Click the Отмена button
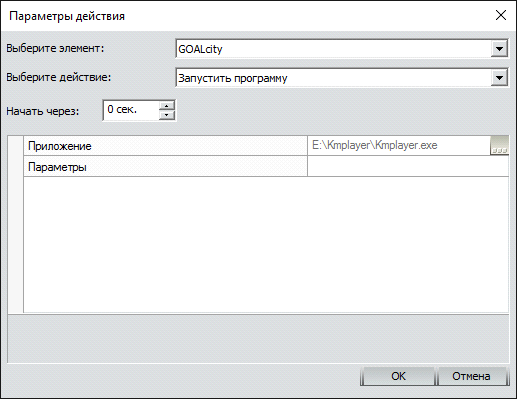Screen dimensions: 517x399 tap(471, 376)
